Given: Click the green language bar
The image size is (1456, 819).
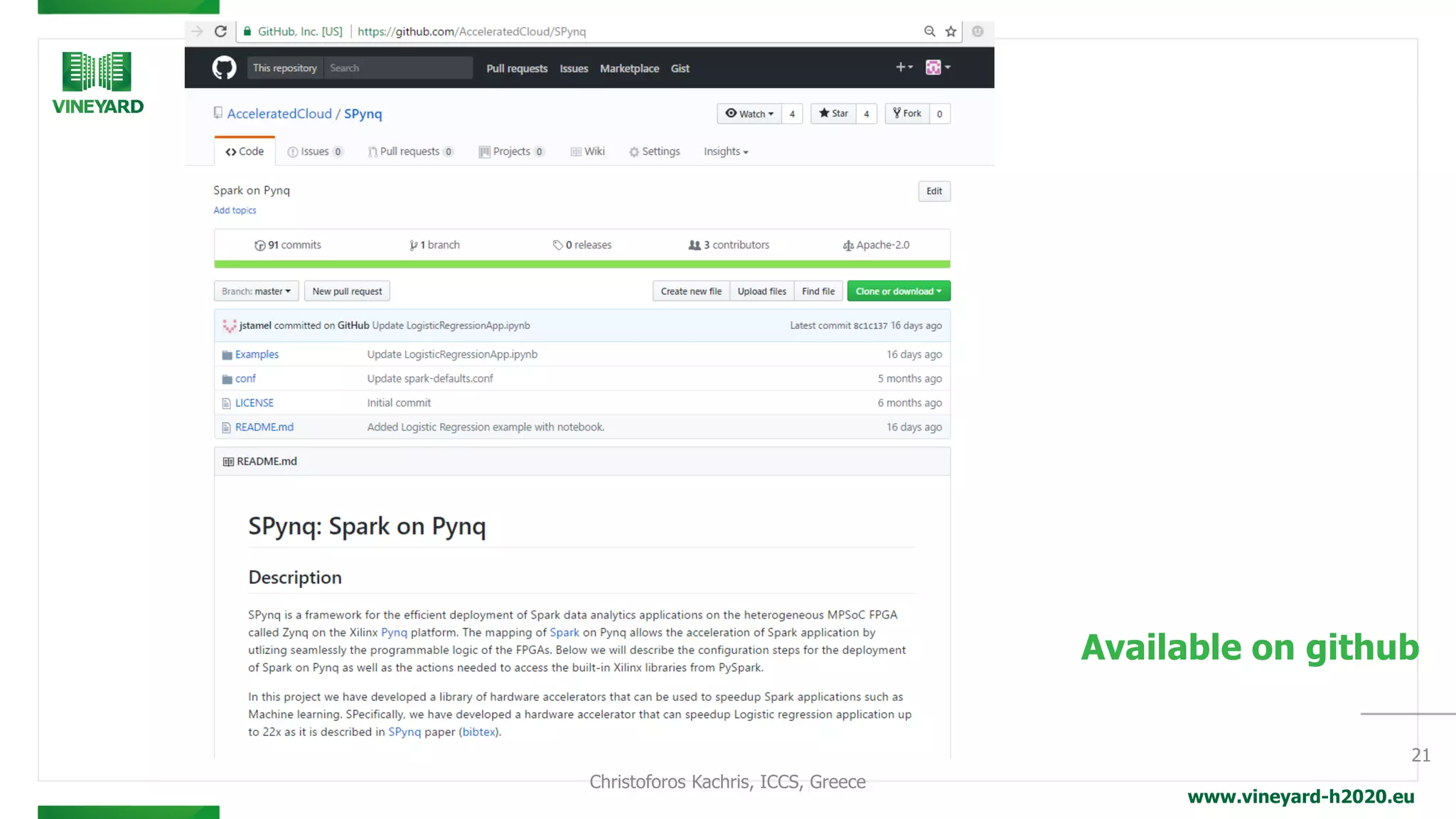Looking at the screenshot, I should [x=582, y=264].
